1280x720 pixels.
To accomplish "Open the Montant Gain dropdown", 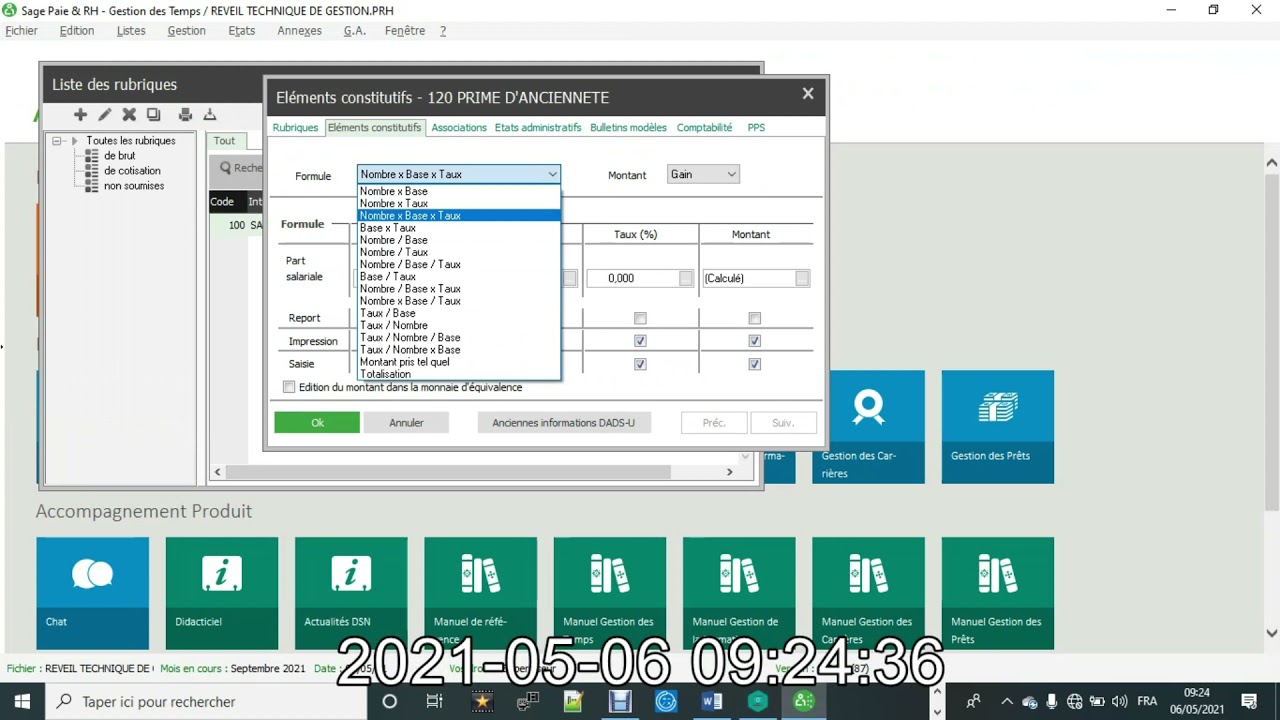I will coord(703,174).
